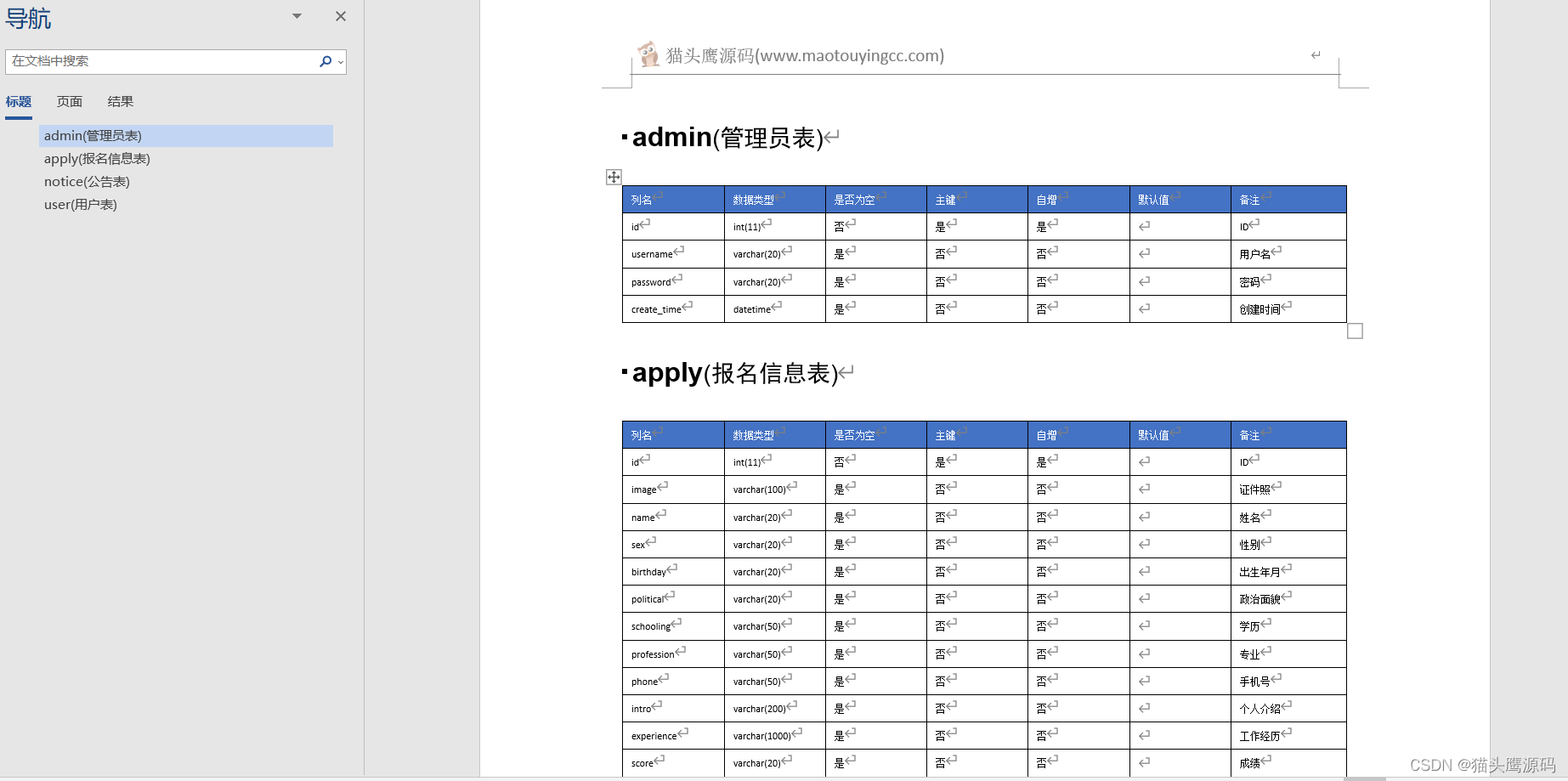Image resolution: width=1568 pixels, height=781 pixels.
Task: Click the 手机号 remark cell
Action: click(1288, 682)
